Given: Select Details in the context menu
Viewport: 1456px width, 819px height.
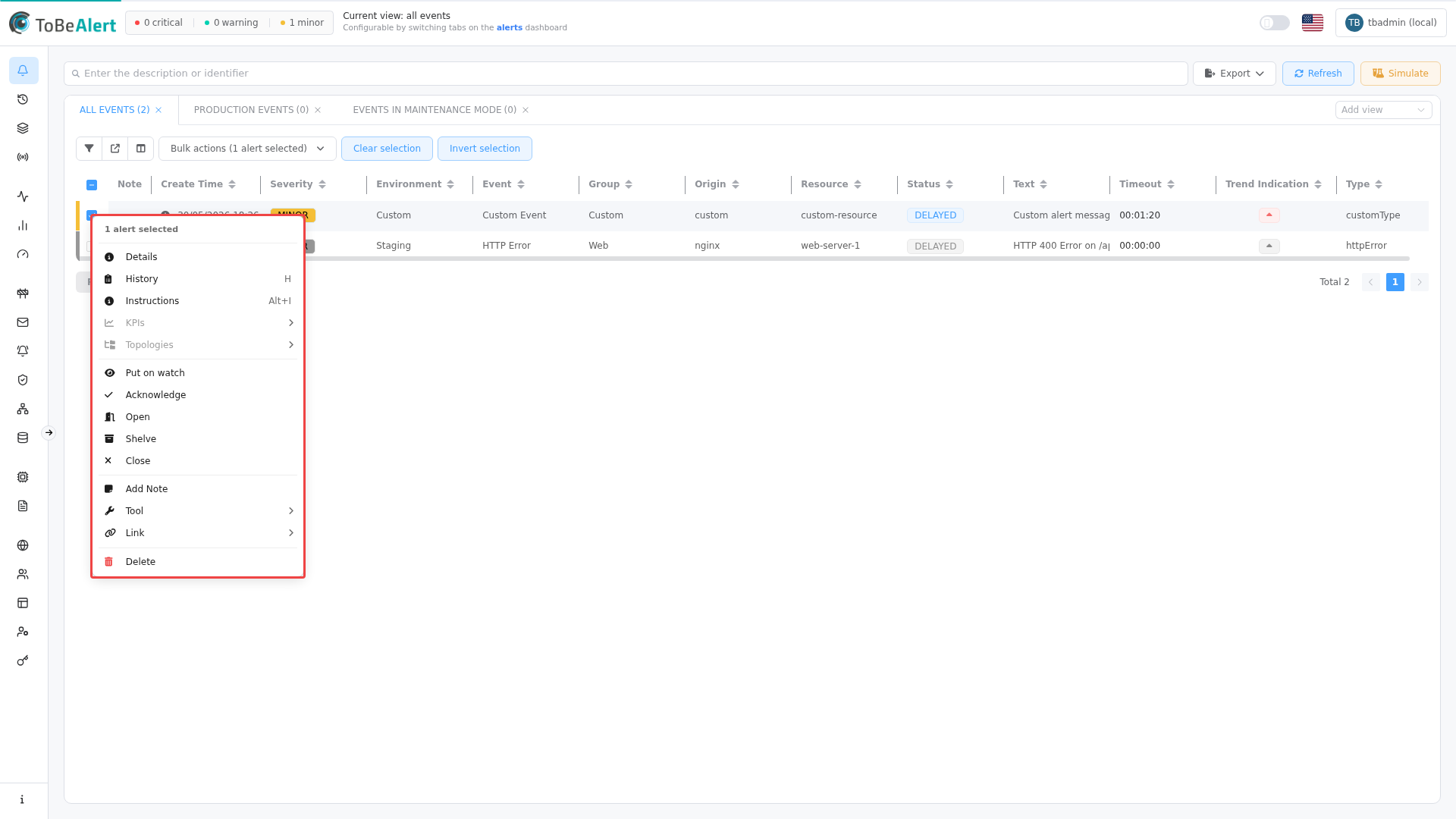Looking at the screenshot, I should 198,257.
